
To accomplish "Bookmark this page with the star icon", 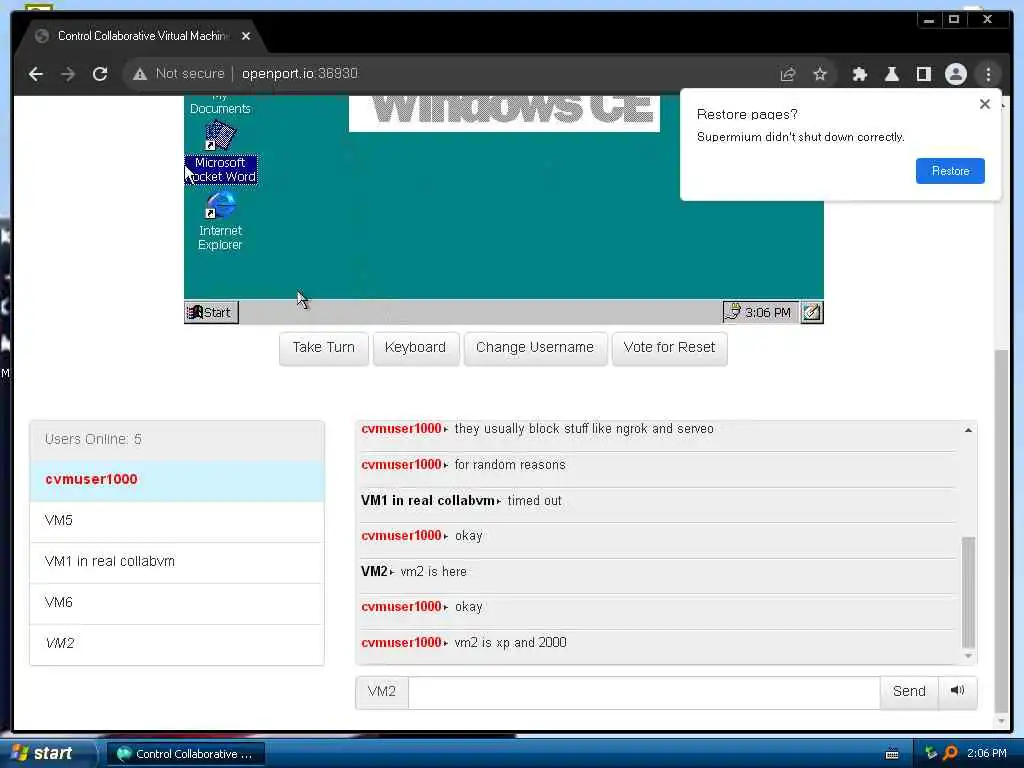I will coord(820,74).
